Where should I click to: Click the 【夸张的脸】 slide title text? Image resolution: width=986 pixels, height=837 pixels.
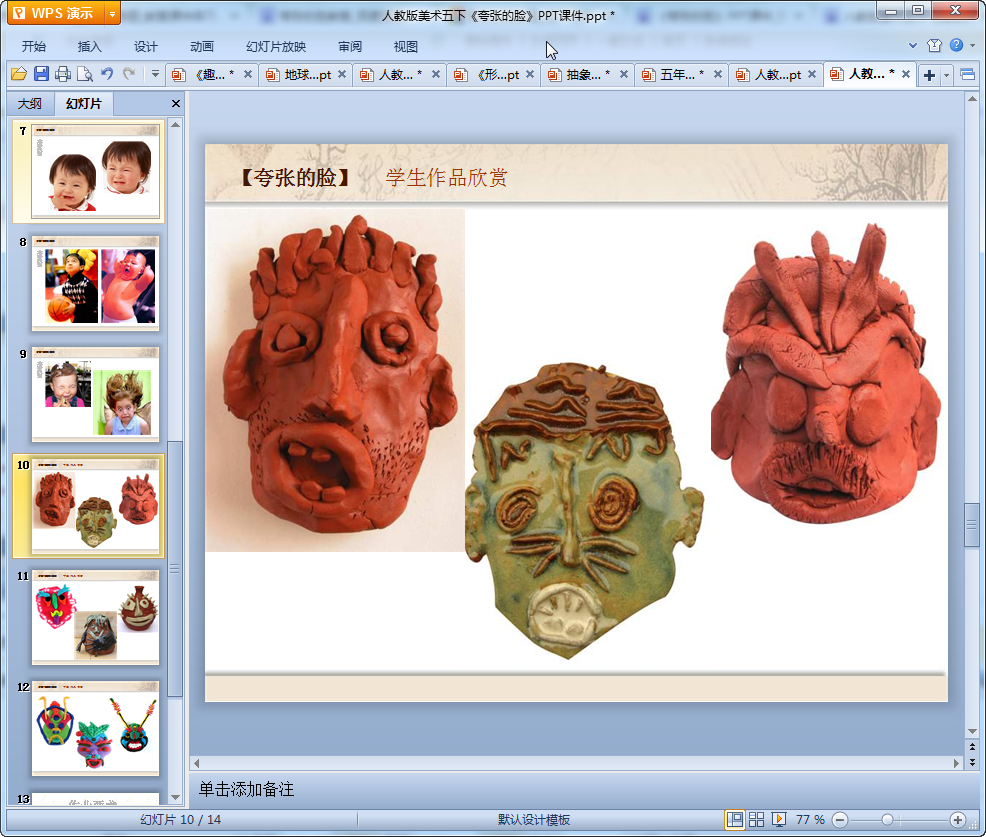click(x=295, y=177)
